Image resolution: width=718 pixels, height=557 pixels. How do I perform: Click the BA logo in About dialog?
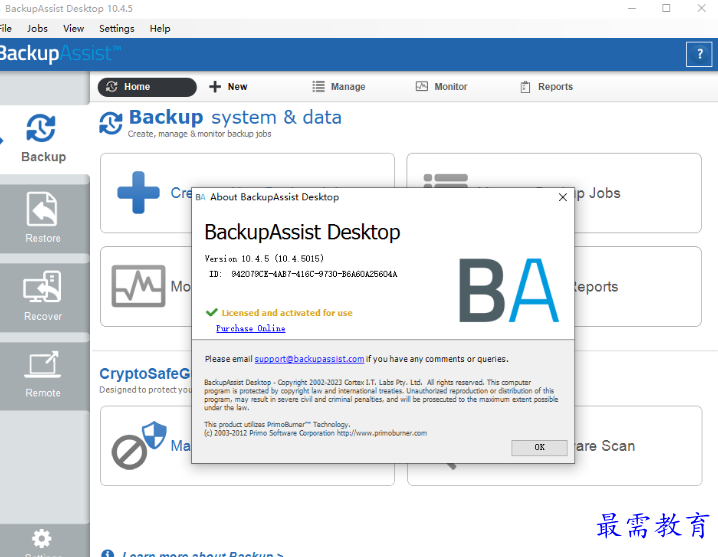tap(508, 290)
